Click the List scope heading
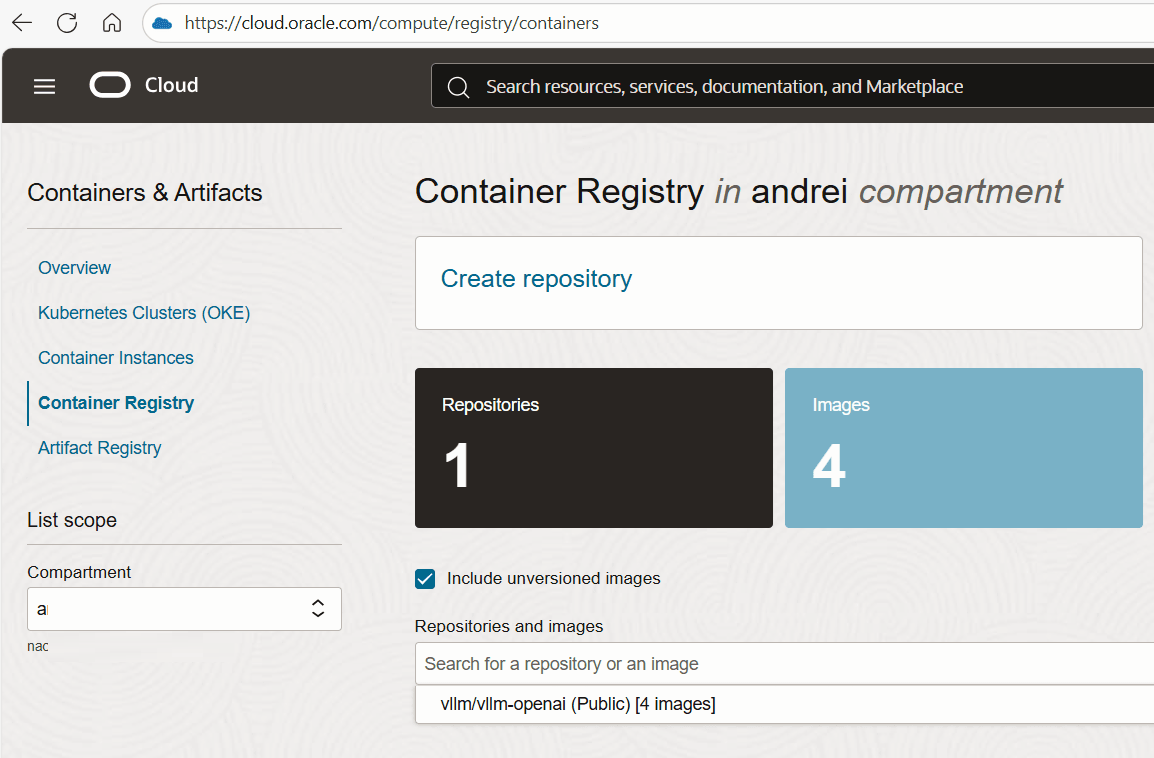Screen dimensions: 1154x758 click(x=72, y=520)
